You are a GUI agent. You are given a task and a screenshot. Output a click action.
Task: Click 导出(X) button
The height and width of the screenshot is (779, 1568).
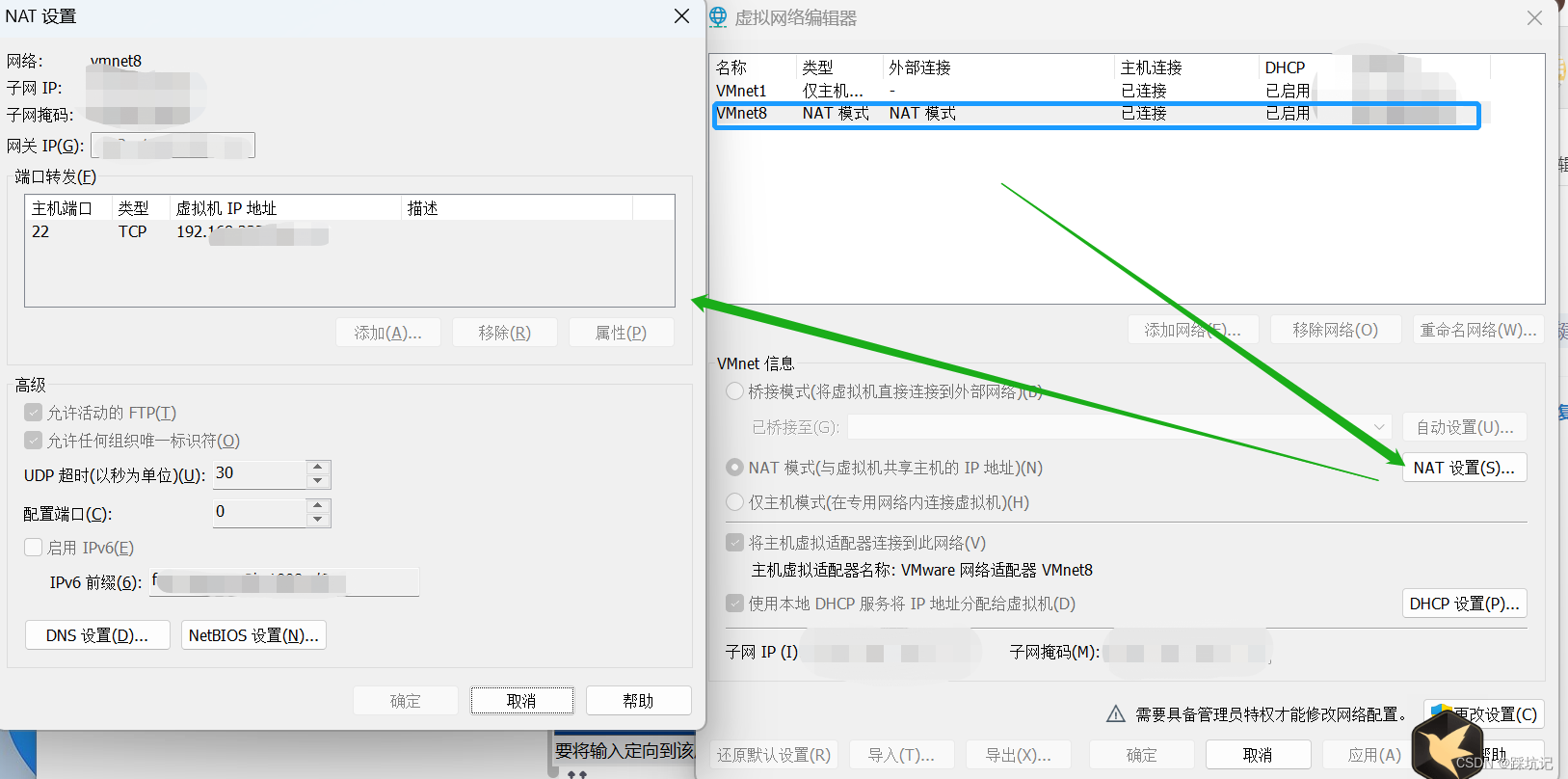(1019, 755)
